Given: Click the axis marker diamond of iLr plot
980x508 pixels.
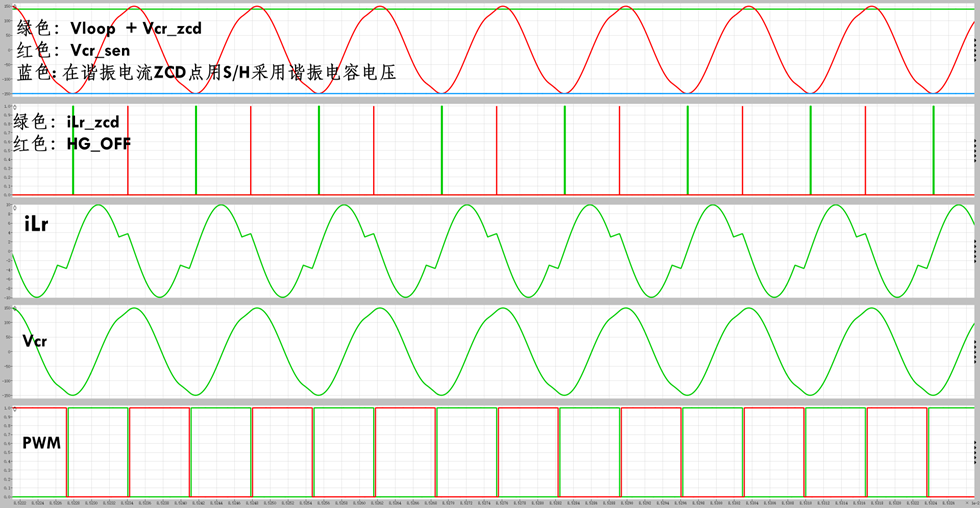Looking at the screenshot, I should coord(15,207).
